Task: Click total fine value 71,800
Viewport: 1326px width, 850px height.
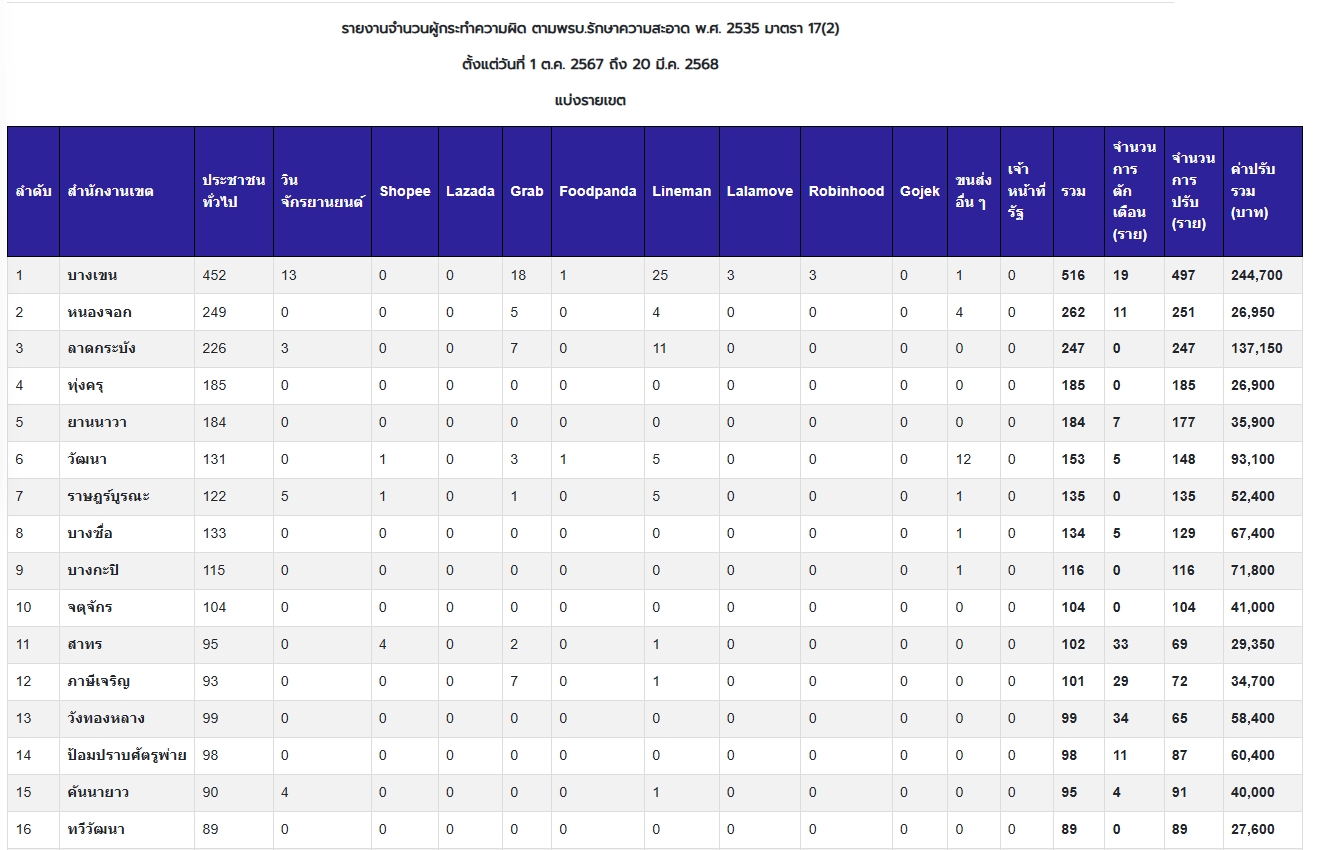Action: [1253, 570]
